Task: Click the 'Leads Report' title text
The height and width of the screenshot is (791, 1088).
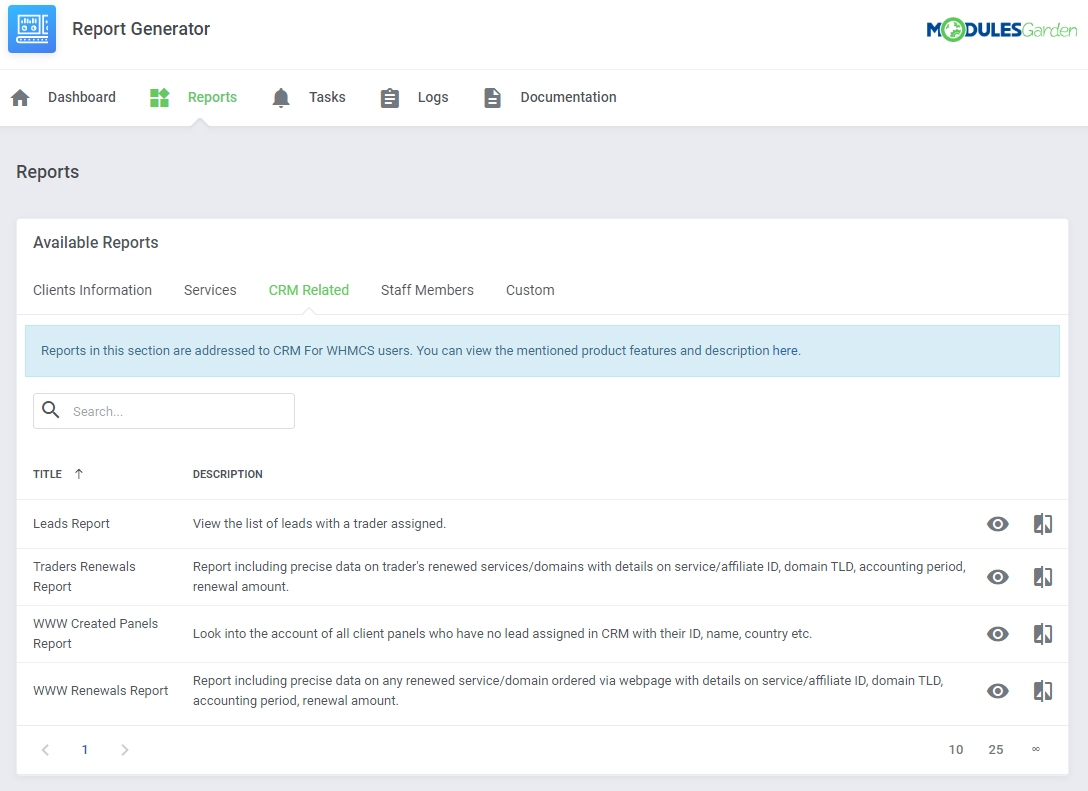Action: tap(71, 524)
